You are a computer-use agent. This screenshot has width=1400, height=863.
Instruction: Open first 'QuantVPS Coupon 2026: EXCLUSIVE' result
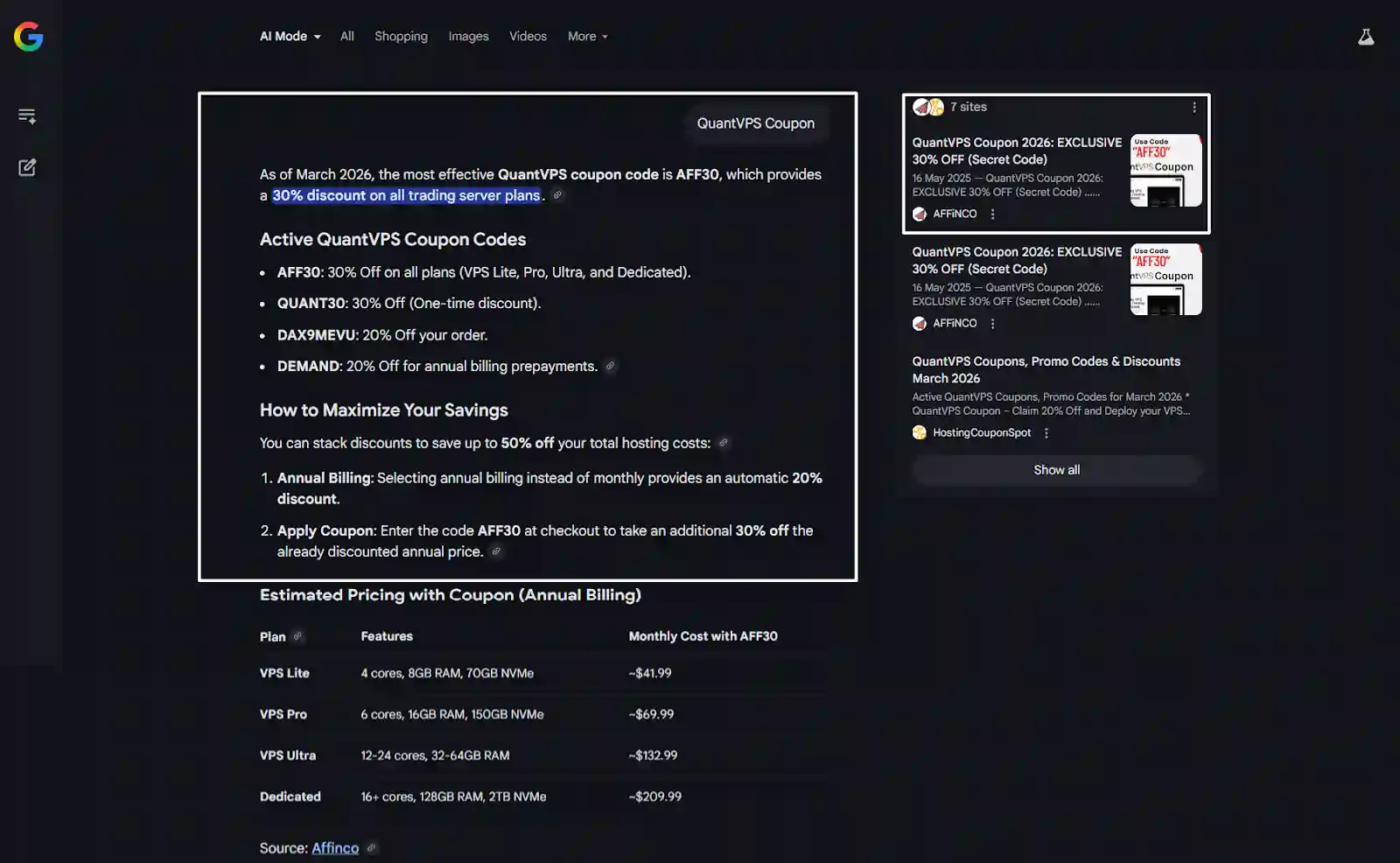point(1017,151)
